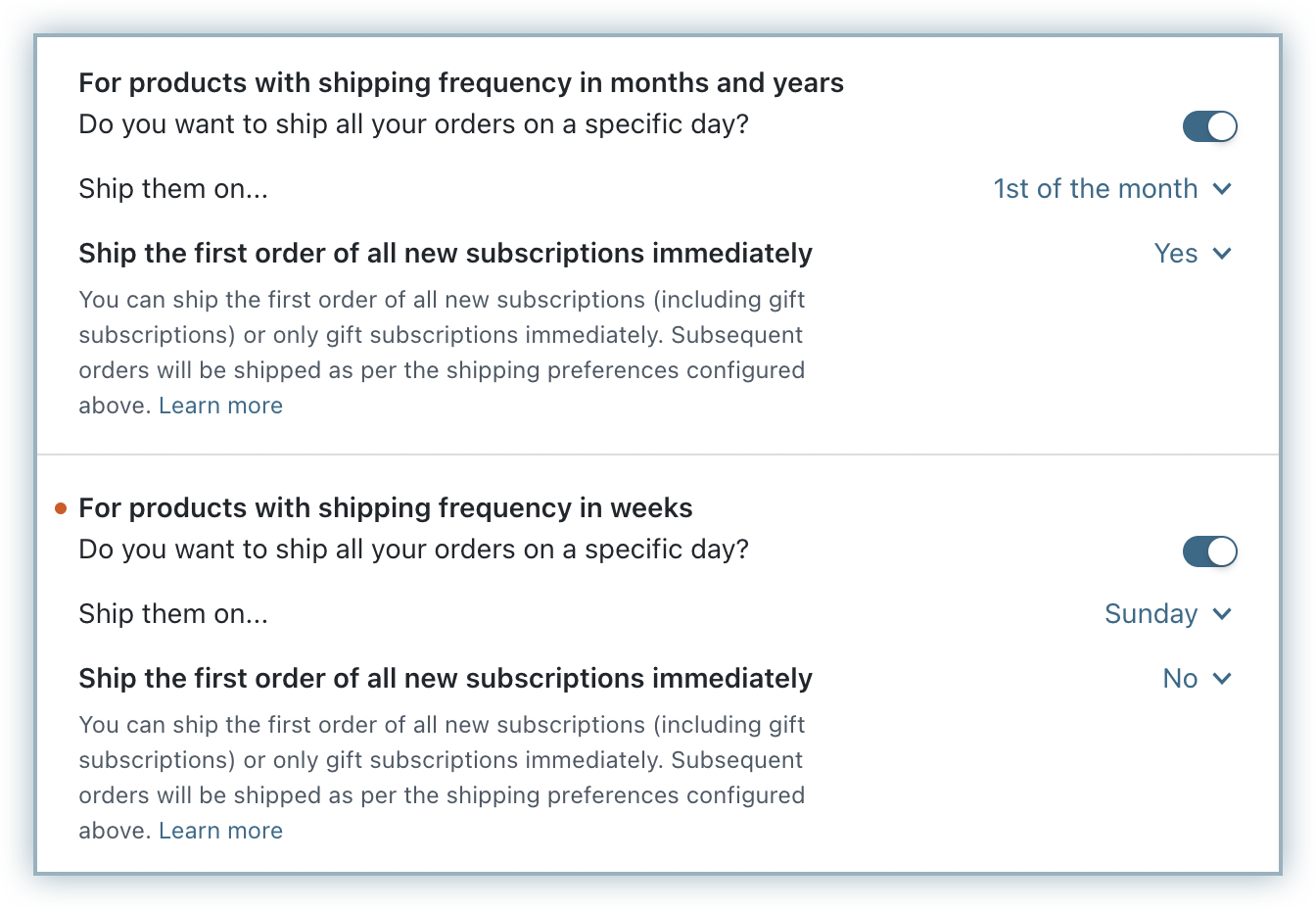Click the specific-day question text in weeks section
Image resolution: width=1316 pixels, height=909 pixels.
point(413,550)
